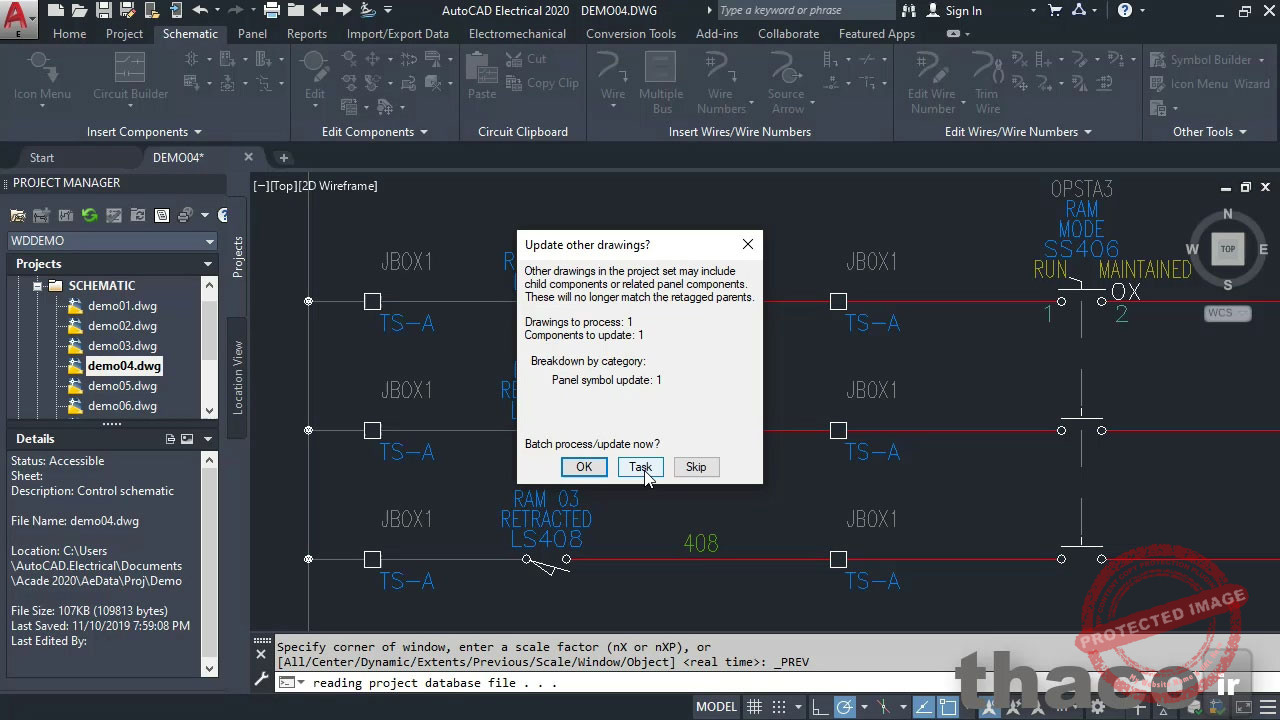1280x720 pixels.
Task: Refresh the project using the green refresh icon
Action: click(90, 216)
